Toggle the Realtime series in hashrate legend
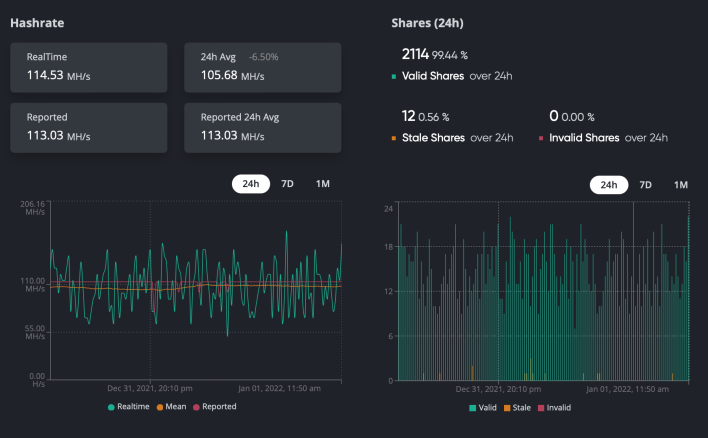Screen dimensions: 708x438 (129, 407)
